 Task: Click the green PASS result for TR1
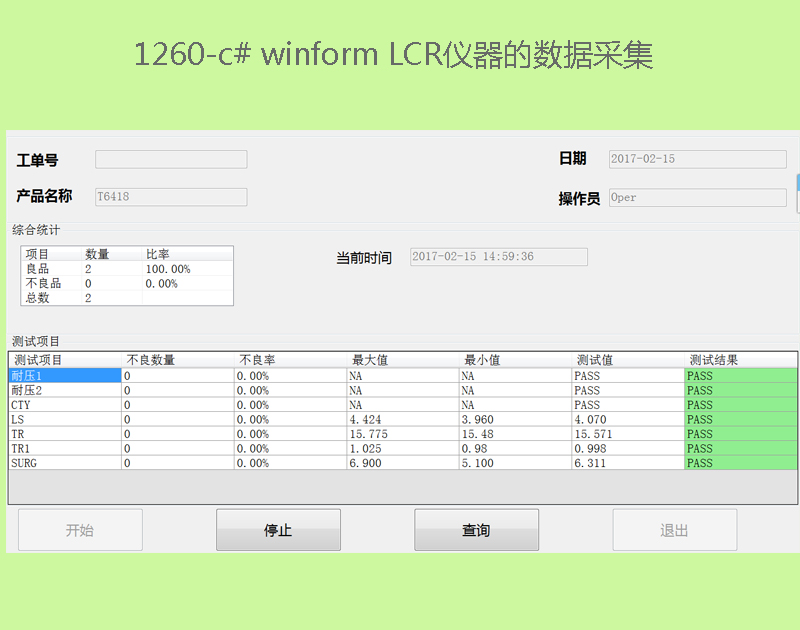[740, 449]
